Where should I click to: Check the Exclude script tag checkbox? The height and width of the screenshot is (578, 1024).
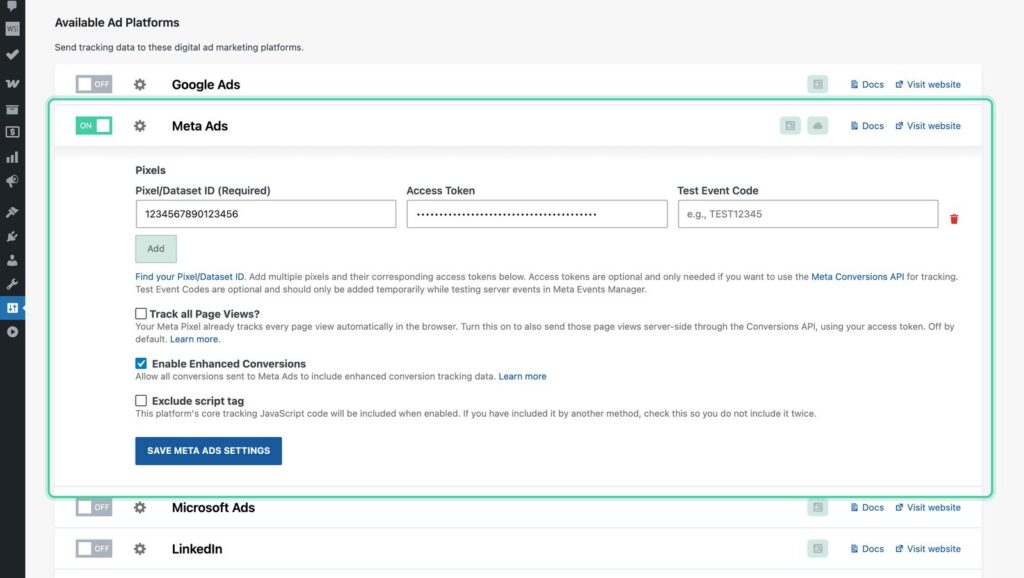pos(140,400)
